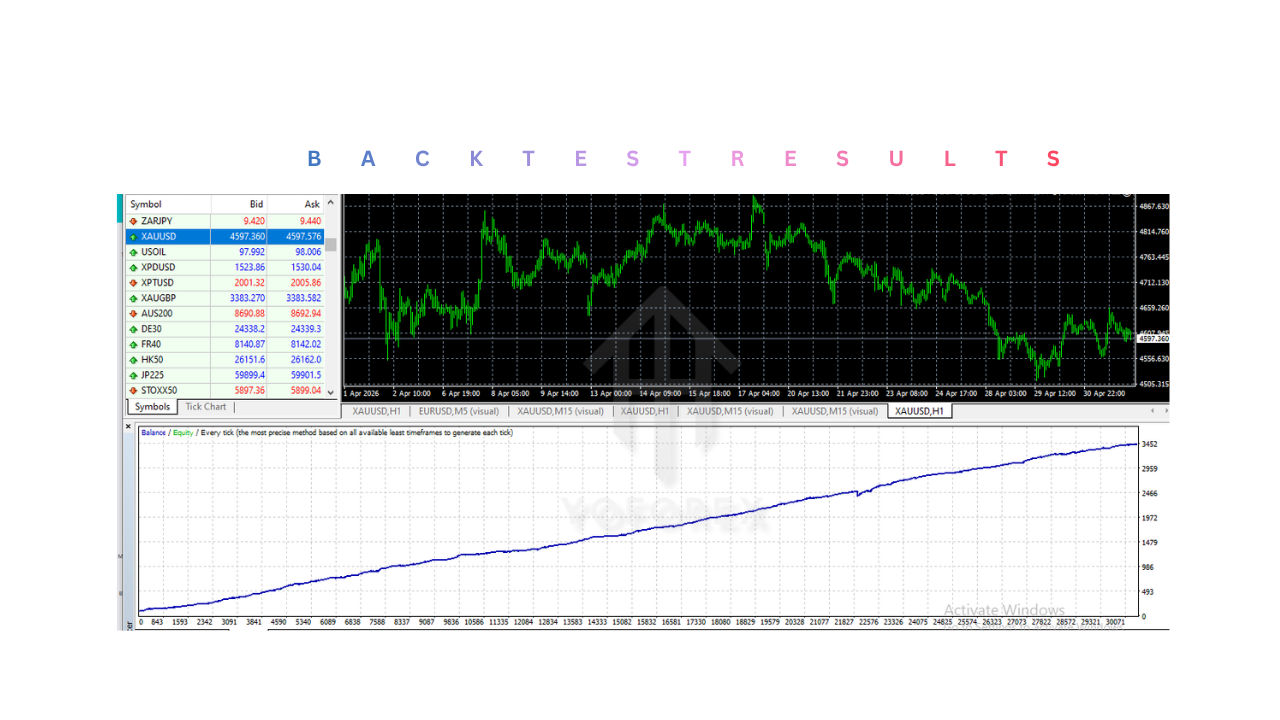The image size is (1280, 720).
Task: Click the Equity legend label in tester graph
Action: [x=183, y=433]
